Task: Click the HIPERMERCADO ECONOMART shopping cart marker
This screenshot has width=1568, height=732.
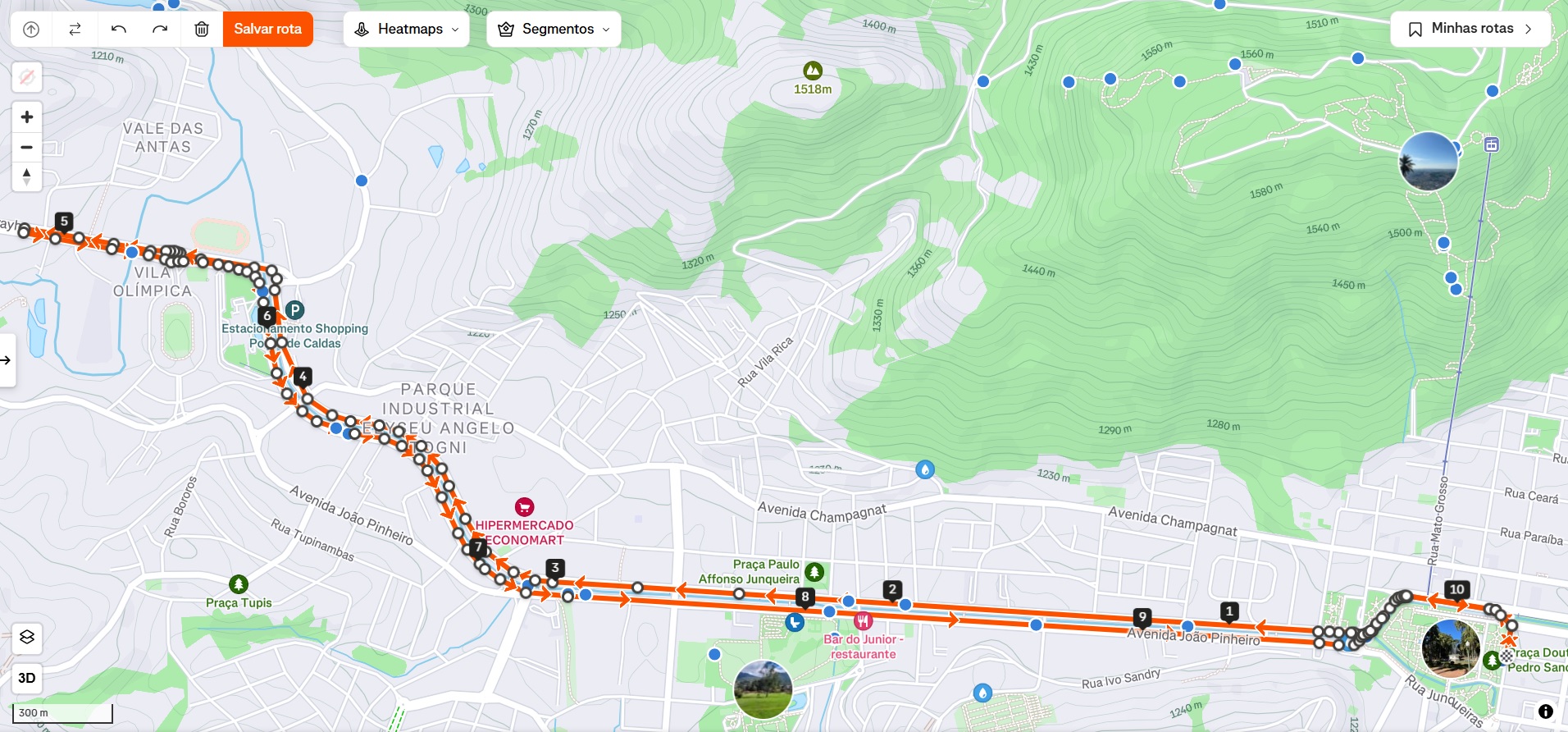Action: click(x=524, y=507)
